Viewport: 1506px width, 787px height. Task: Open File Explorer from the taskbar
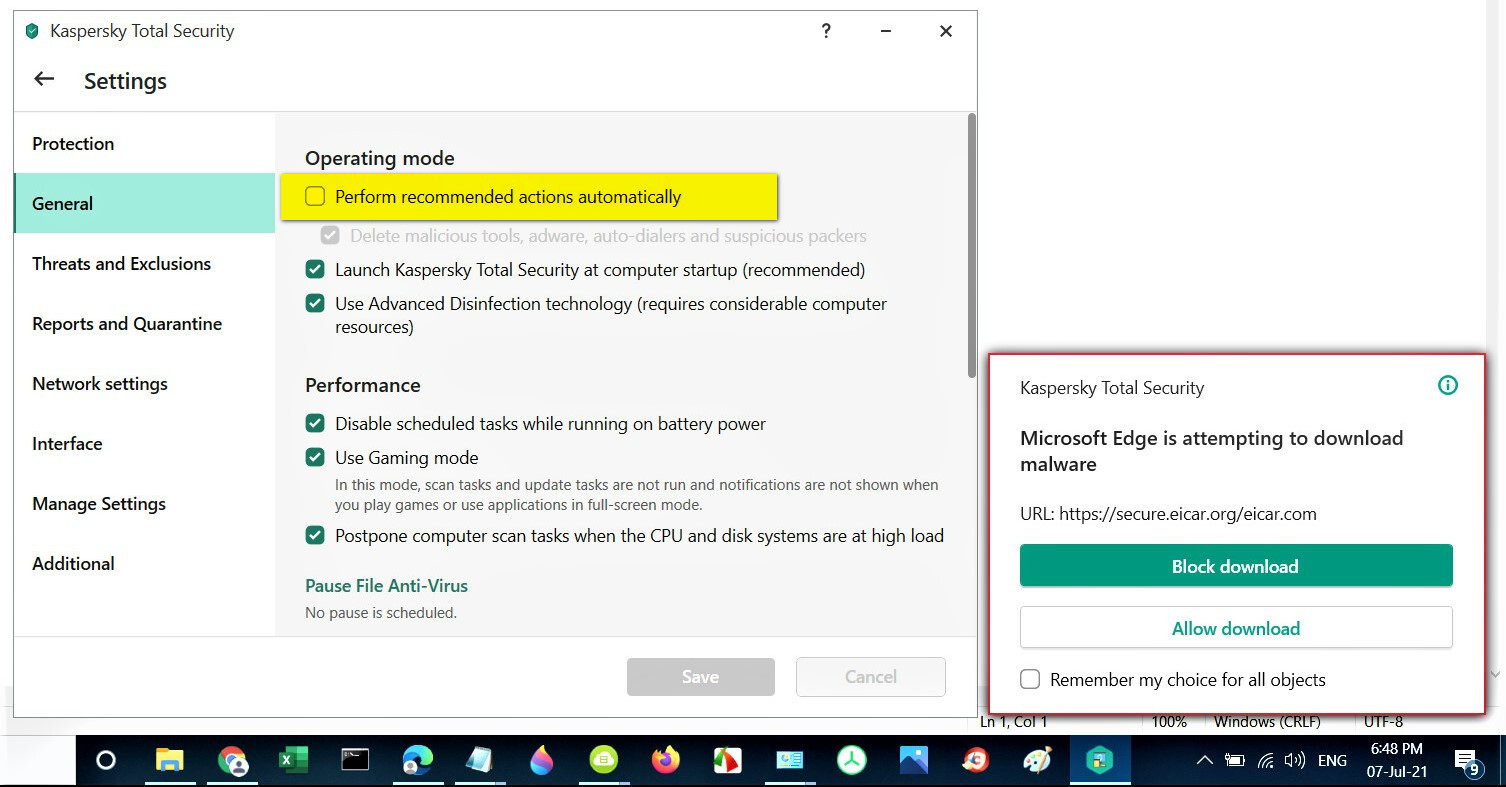pos(170,761)
